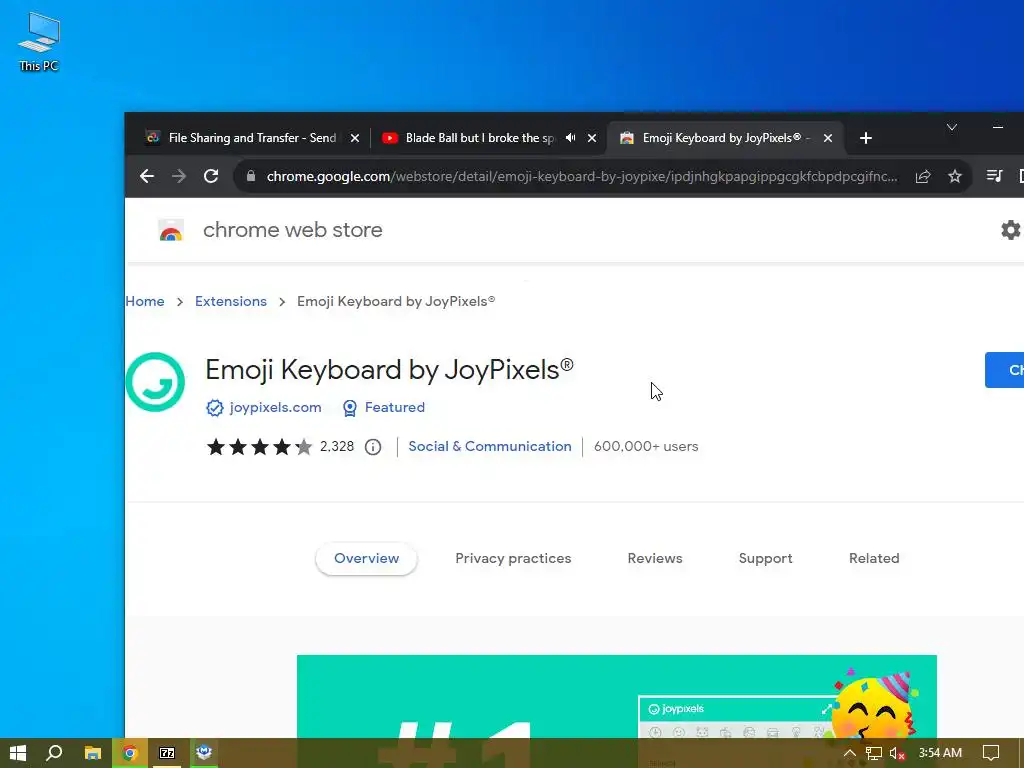
Task: Bookmark this page with star
Action: (955, 176)
